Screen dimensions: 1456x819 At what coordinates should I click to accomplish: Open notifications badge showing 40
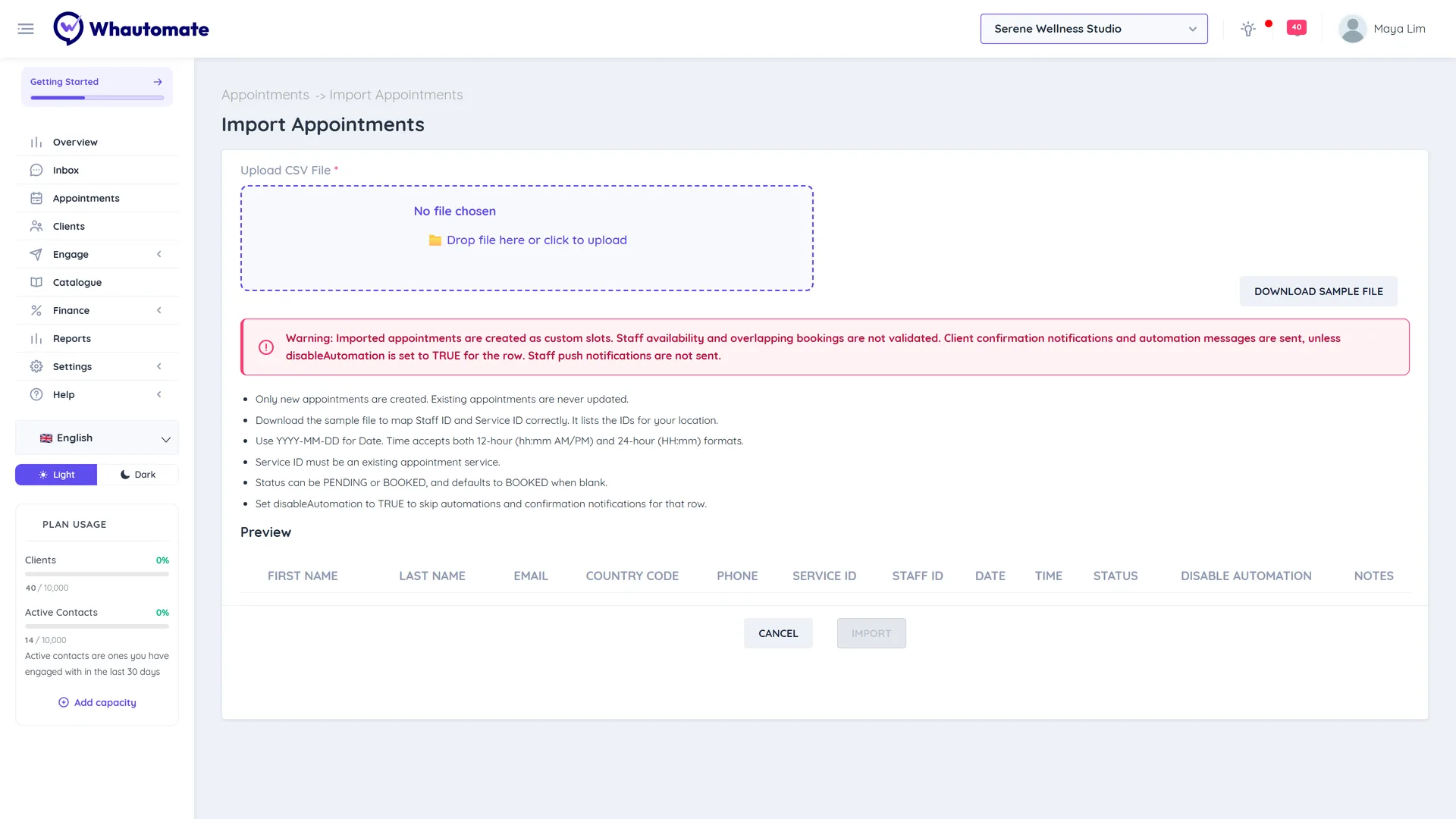(x=1297, y=28)
